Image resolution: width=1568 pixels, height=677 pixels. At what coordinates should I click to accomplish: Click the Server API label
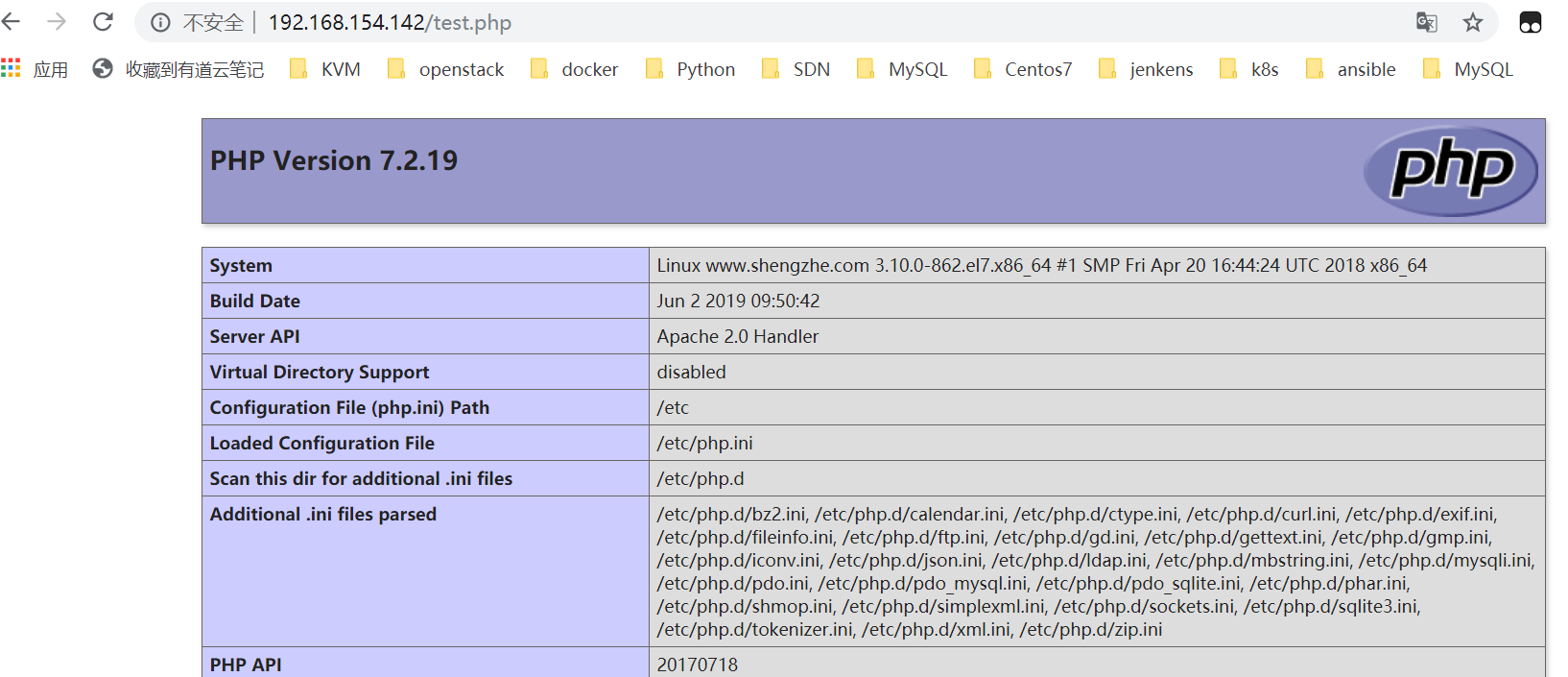tap(255, 336)
